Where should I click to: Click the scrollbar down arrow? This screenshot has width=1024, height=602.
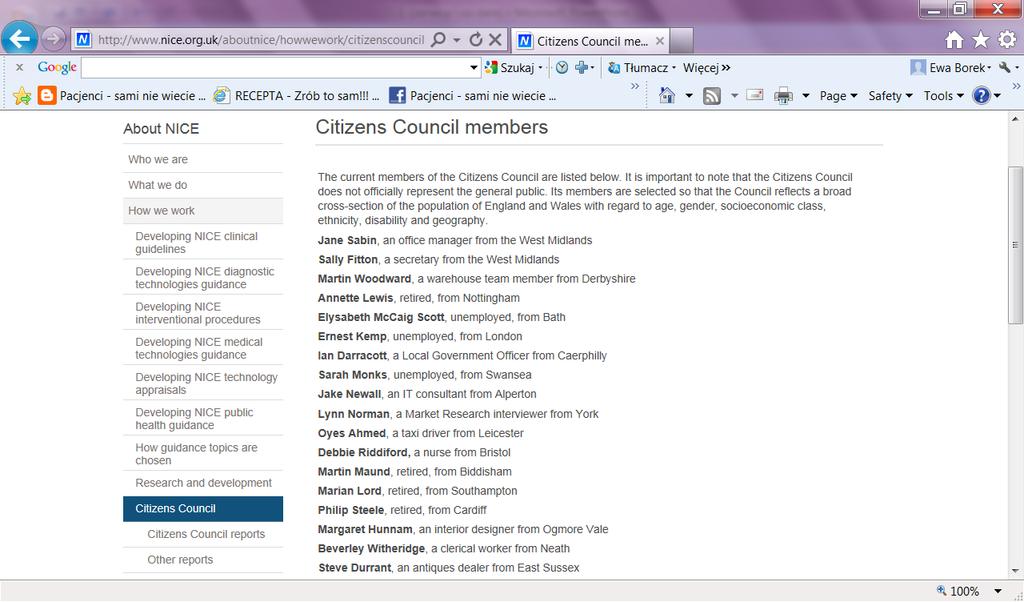[1015, 572]
